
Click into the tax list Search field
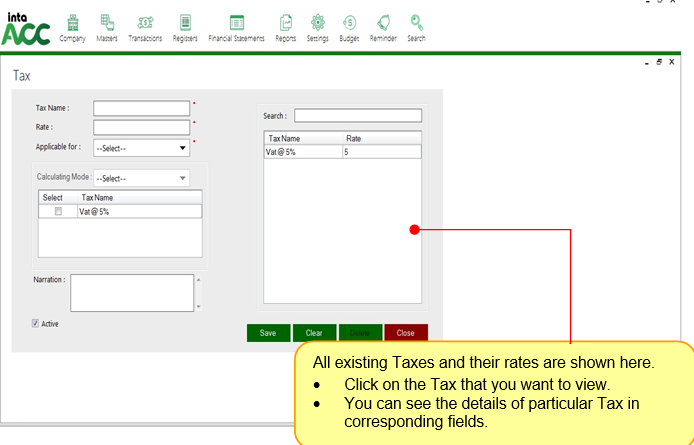tap(357, 116)
